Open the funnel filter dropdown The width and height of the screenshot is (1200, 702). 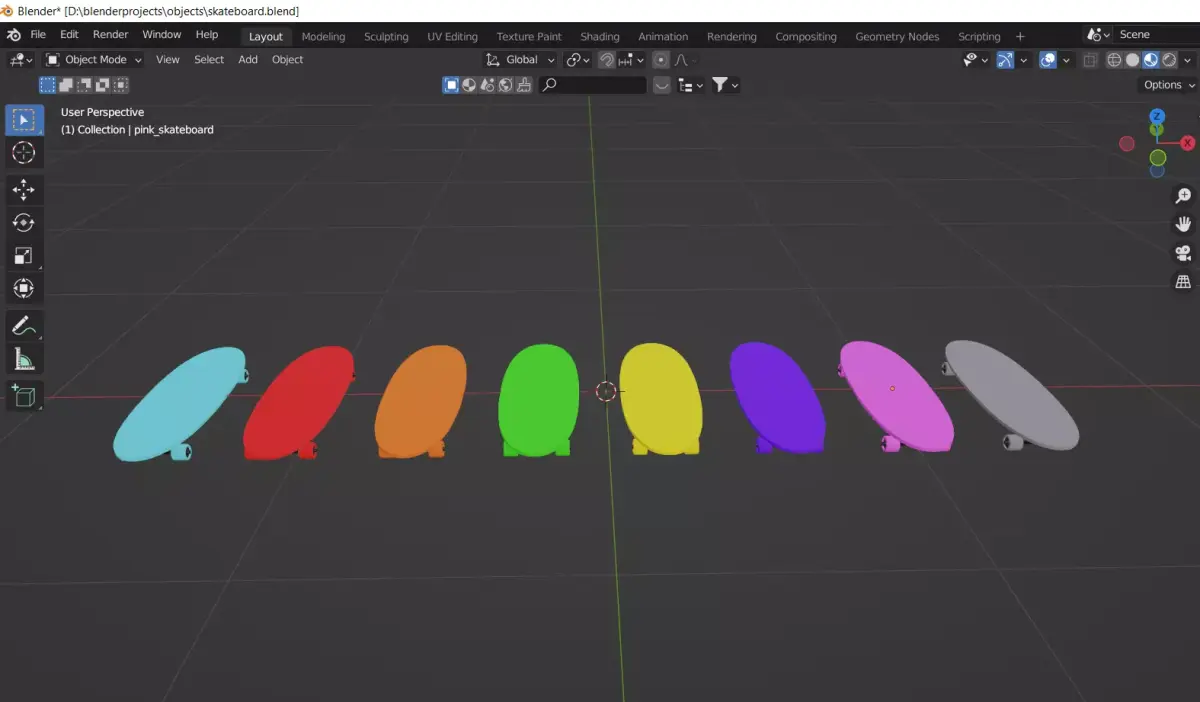[725, 86]
